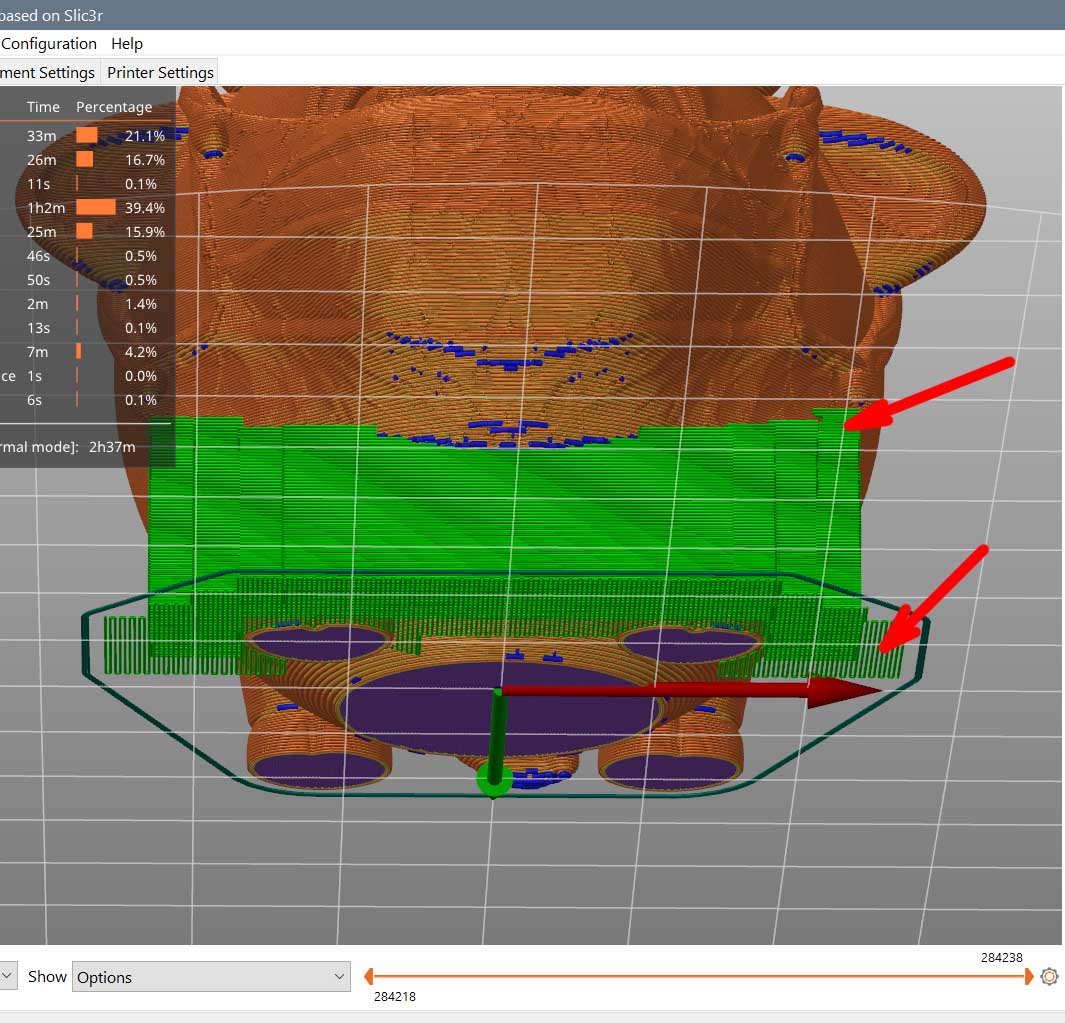Open the Configuration menu

[x=49, y=44]
